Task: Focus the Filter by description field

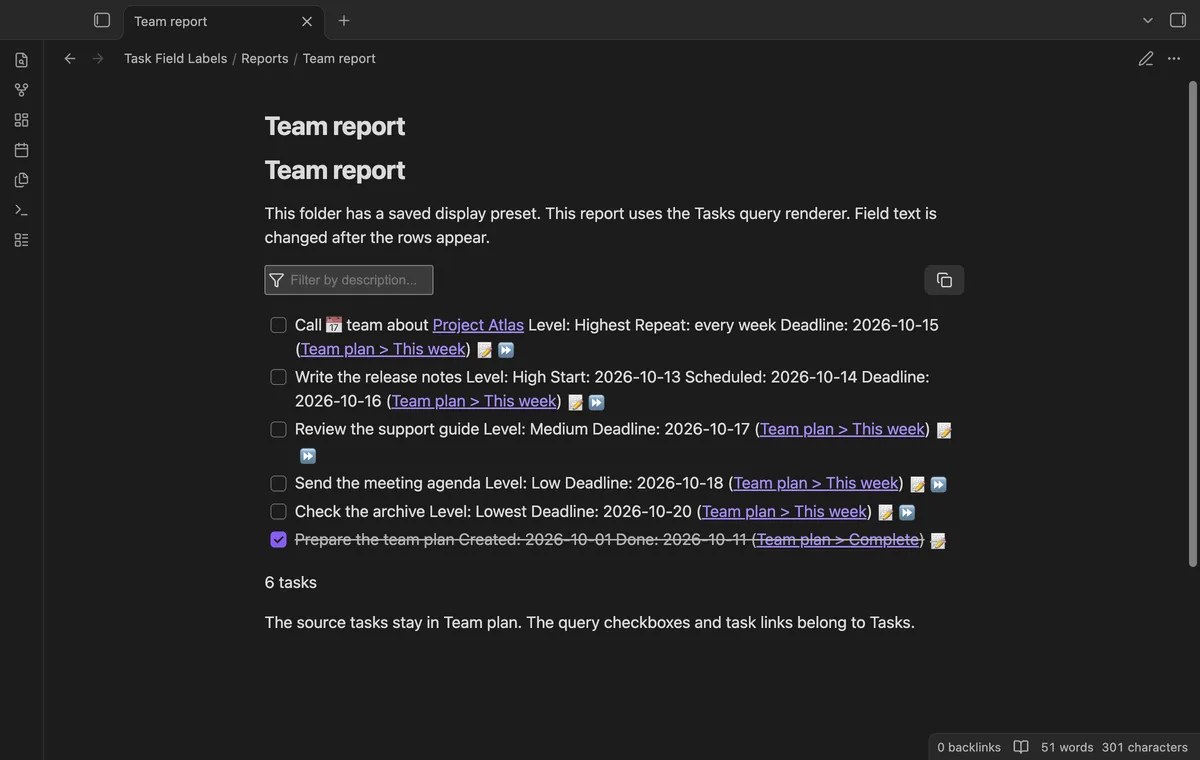Action: 349,280
